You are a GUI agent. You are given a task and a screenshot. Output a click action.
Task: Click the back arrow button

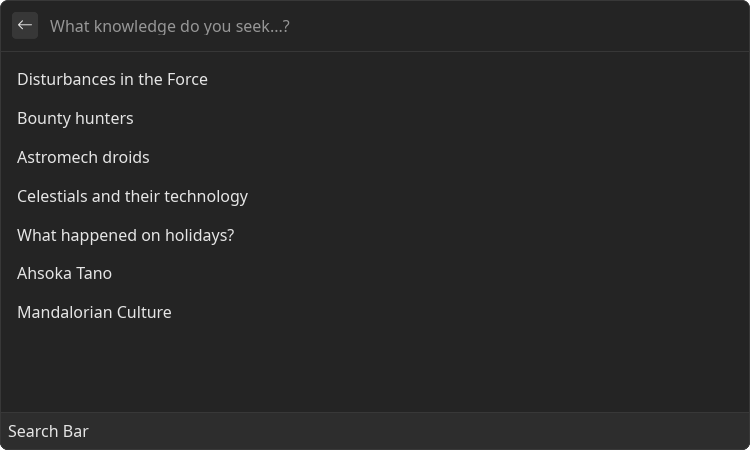[x=25, y=26]
